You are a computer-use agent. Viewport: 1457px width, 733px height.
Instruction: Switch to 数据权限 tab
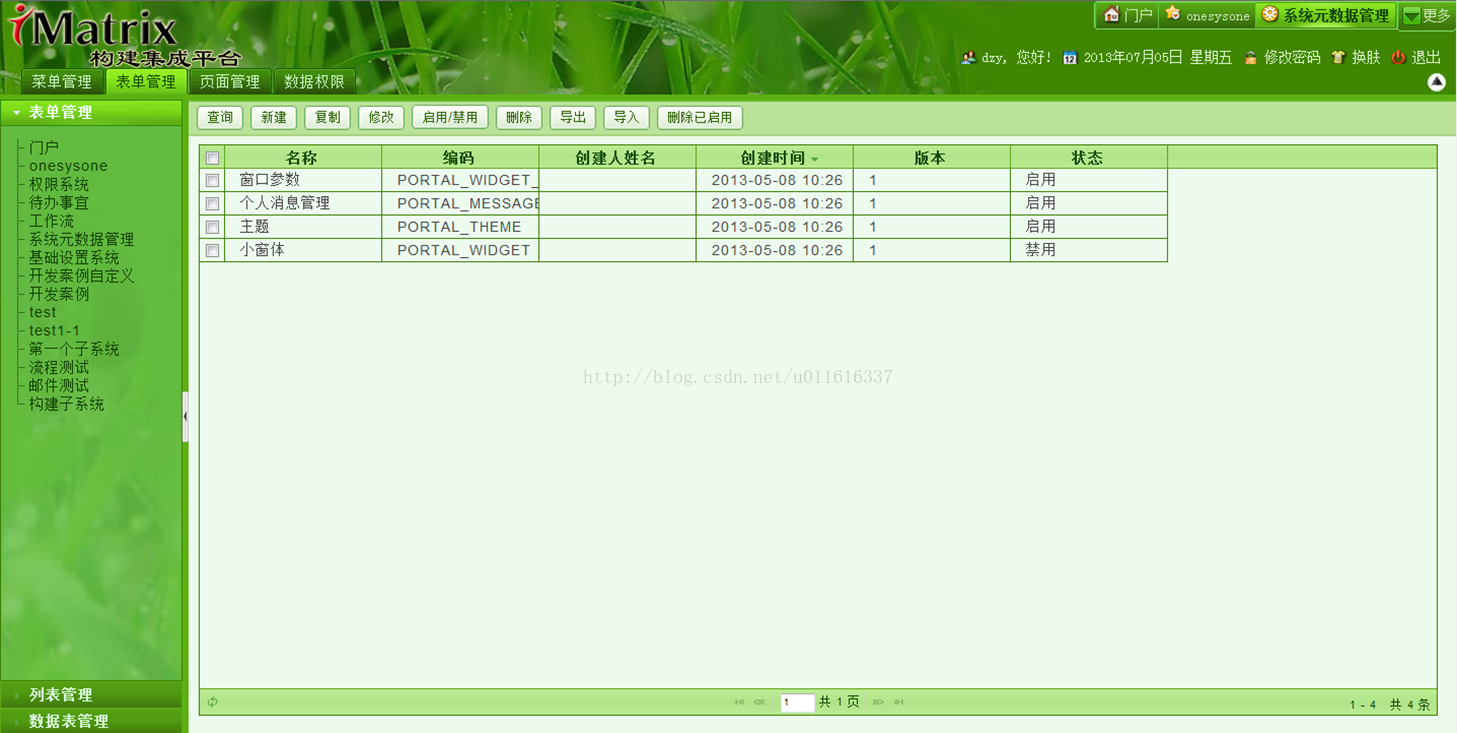pyautogui.click(x=314, y=82)
